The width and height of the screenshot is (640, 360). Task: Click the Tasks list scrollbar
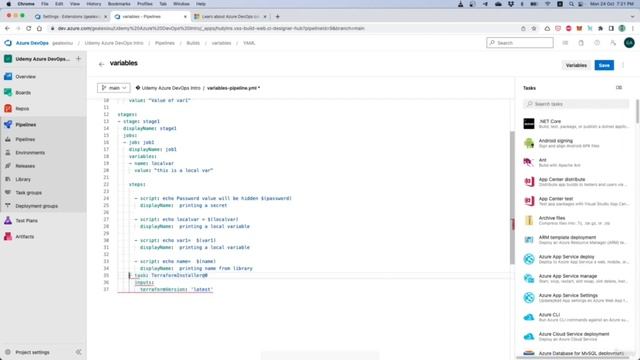tap(637, 111)
